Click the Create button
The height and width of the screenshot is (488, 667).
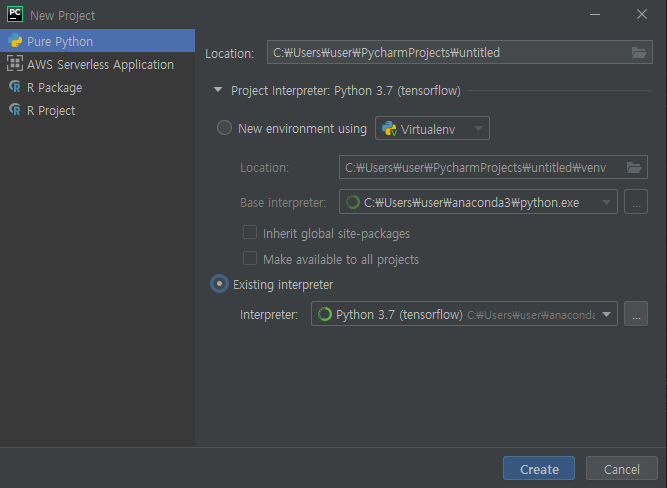point(539,468)
